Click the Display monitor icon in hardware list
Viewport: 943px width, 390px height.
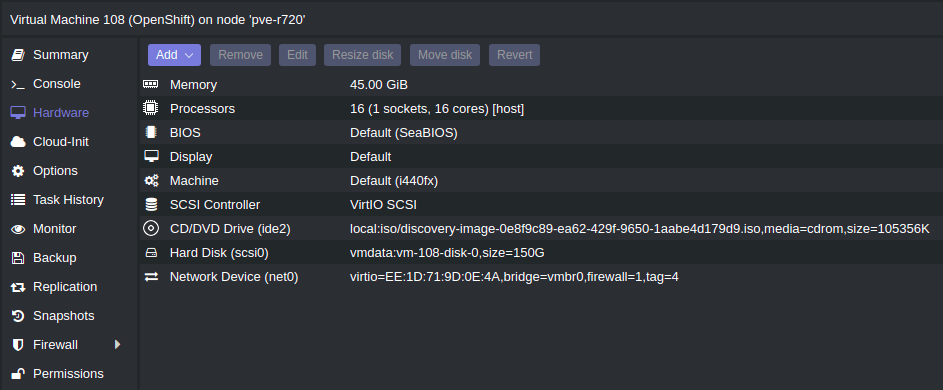pos(151,156)
